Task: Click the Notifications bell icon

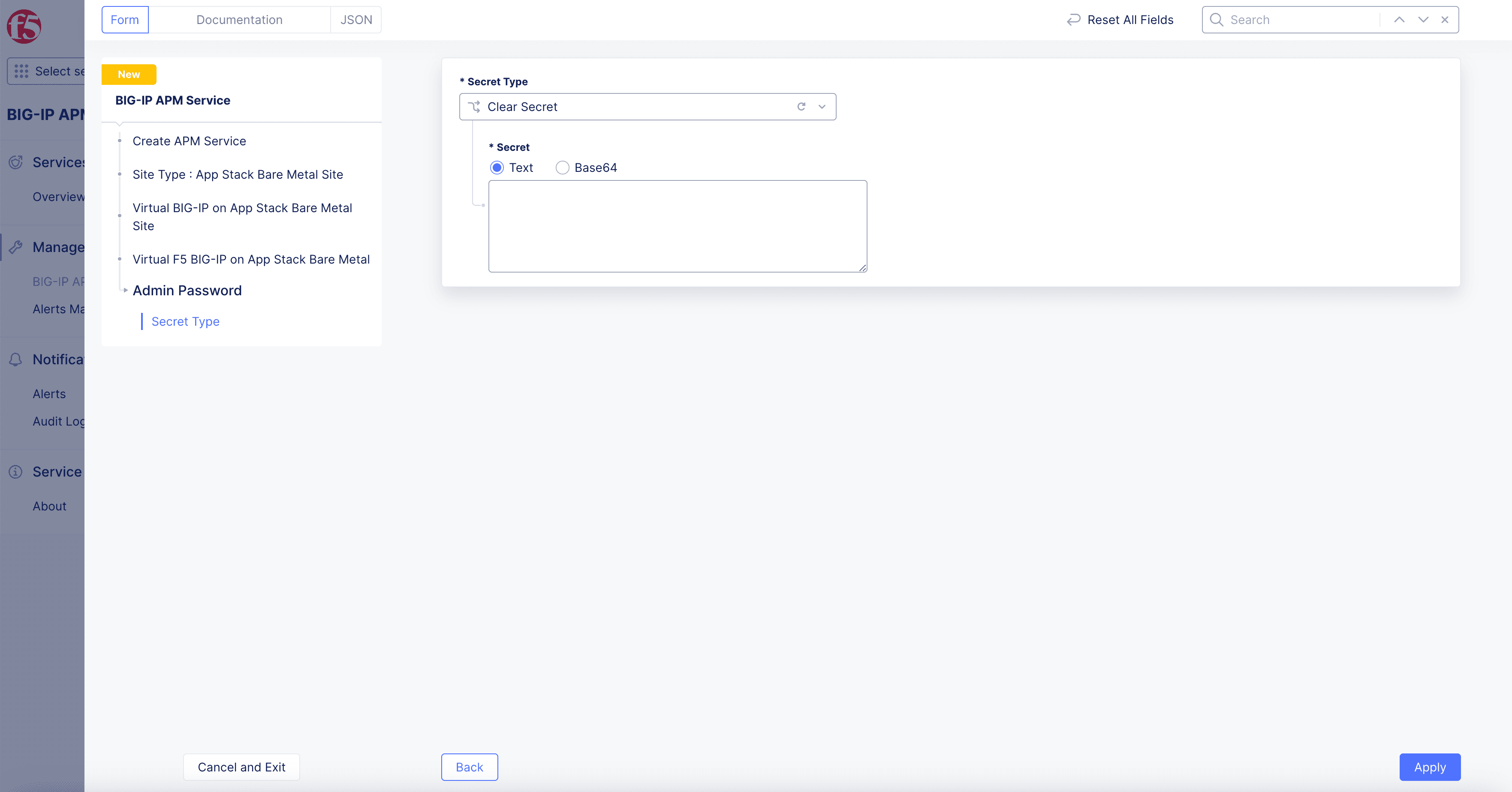Action: (16, 360)
